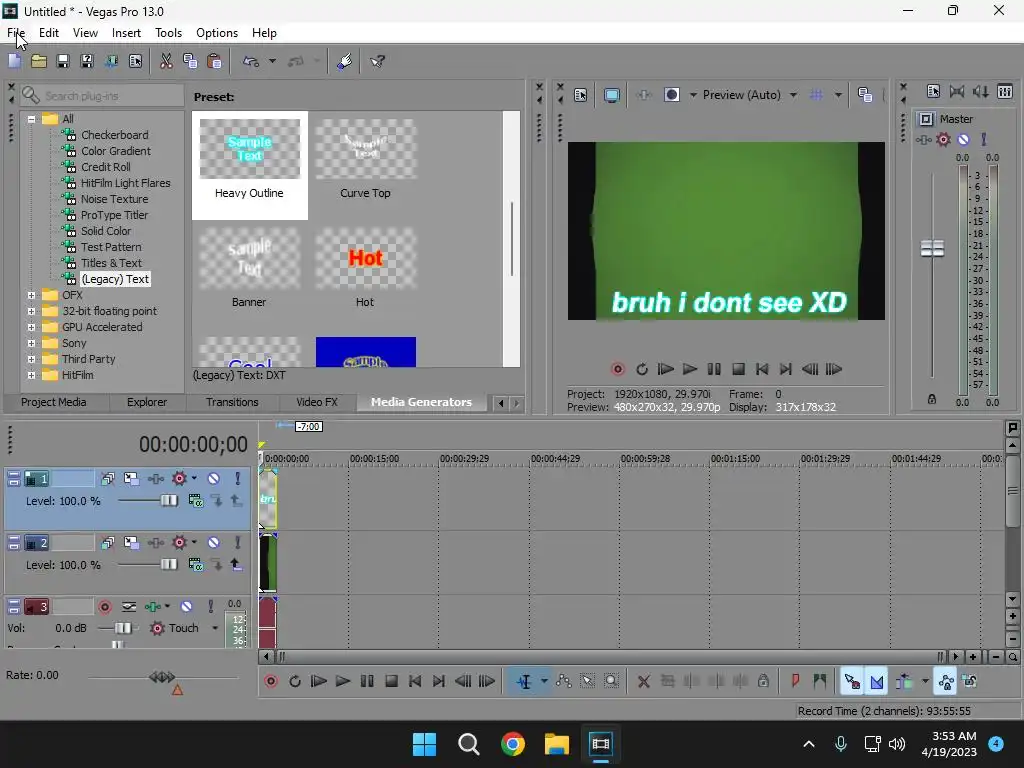Image resolution: width=1024 pixels, height=768 pixels.
Task: Expand the 32-bit floating point folder
Action: tap(31, 311)
